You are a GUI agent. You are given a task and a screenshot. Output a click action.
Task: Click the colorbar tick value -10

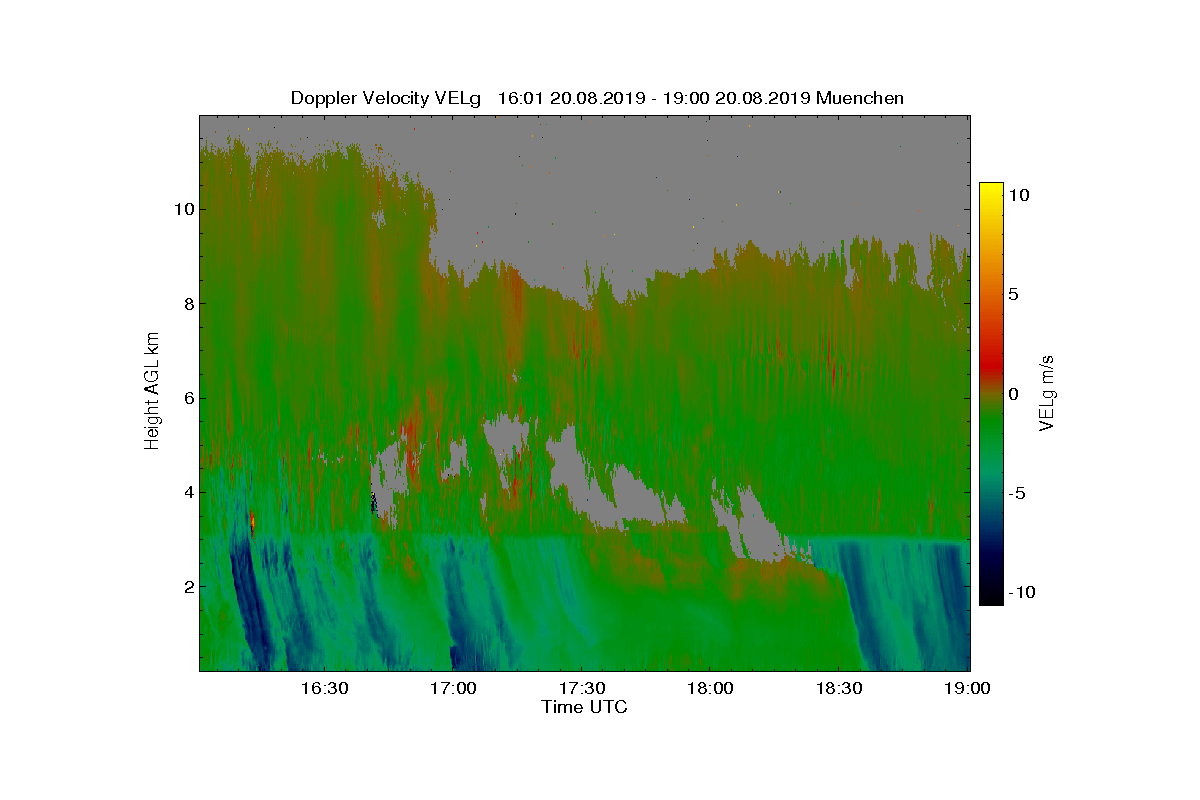tap(1022, 592)
